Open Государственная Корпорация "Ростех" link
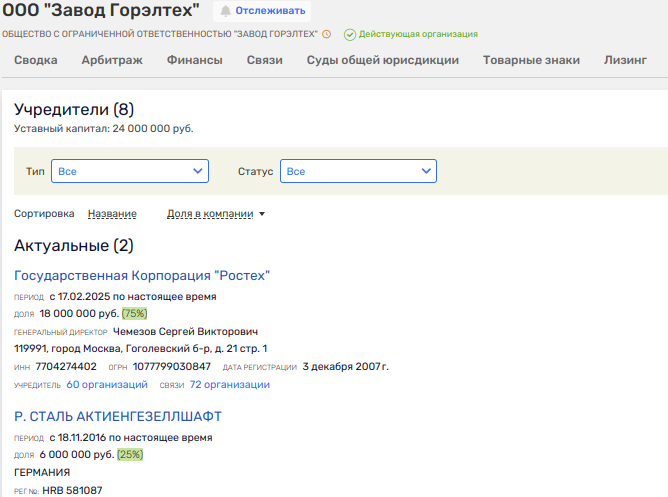Image resolution: width=668 pixels, height=497 pixels. tap(142, 276)
